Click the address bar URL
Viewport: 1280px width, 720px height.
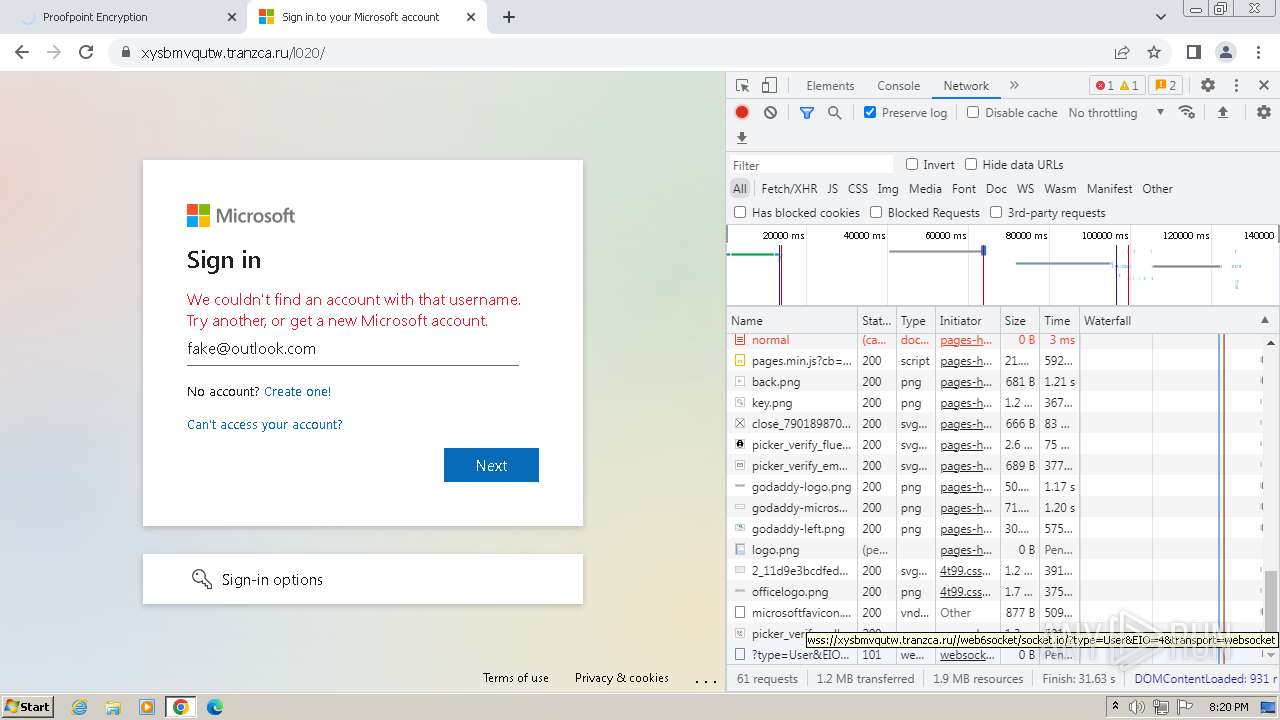tap(233, 53)
